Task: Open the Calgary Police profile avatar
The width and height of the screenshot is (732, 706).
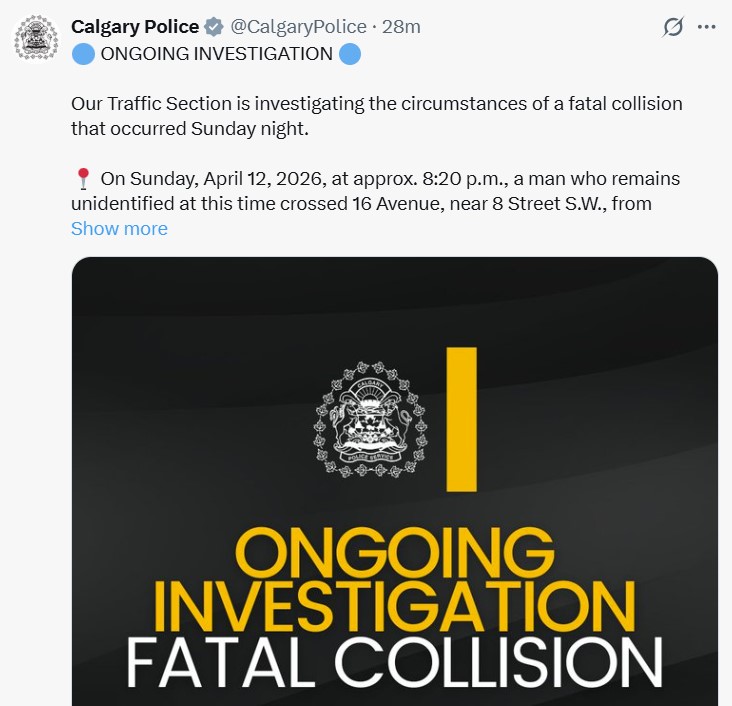Action: point(36,38)
